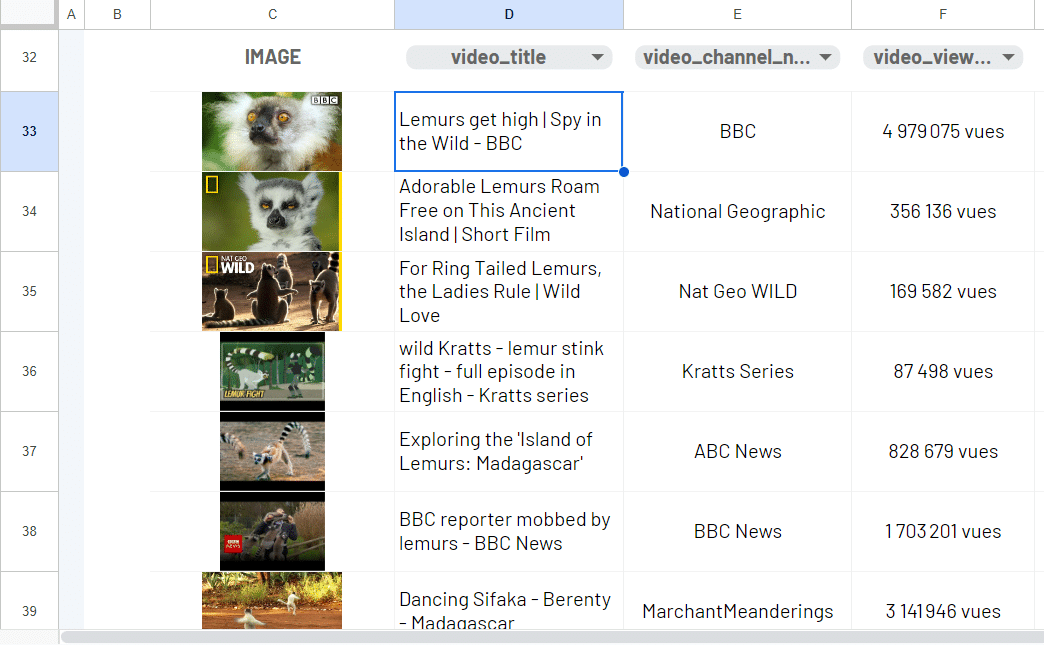
Task: Open the video_view count column dropdown
Action: [1007, 58]
